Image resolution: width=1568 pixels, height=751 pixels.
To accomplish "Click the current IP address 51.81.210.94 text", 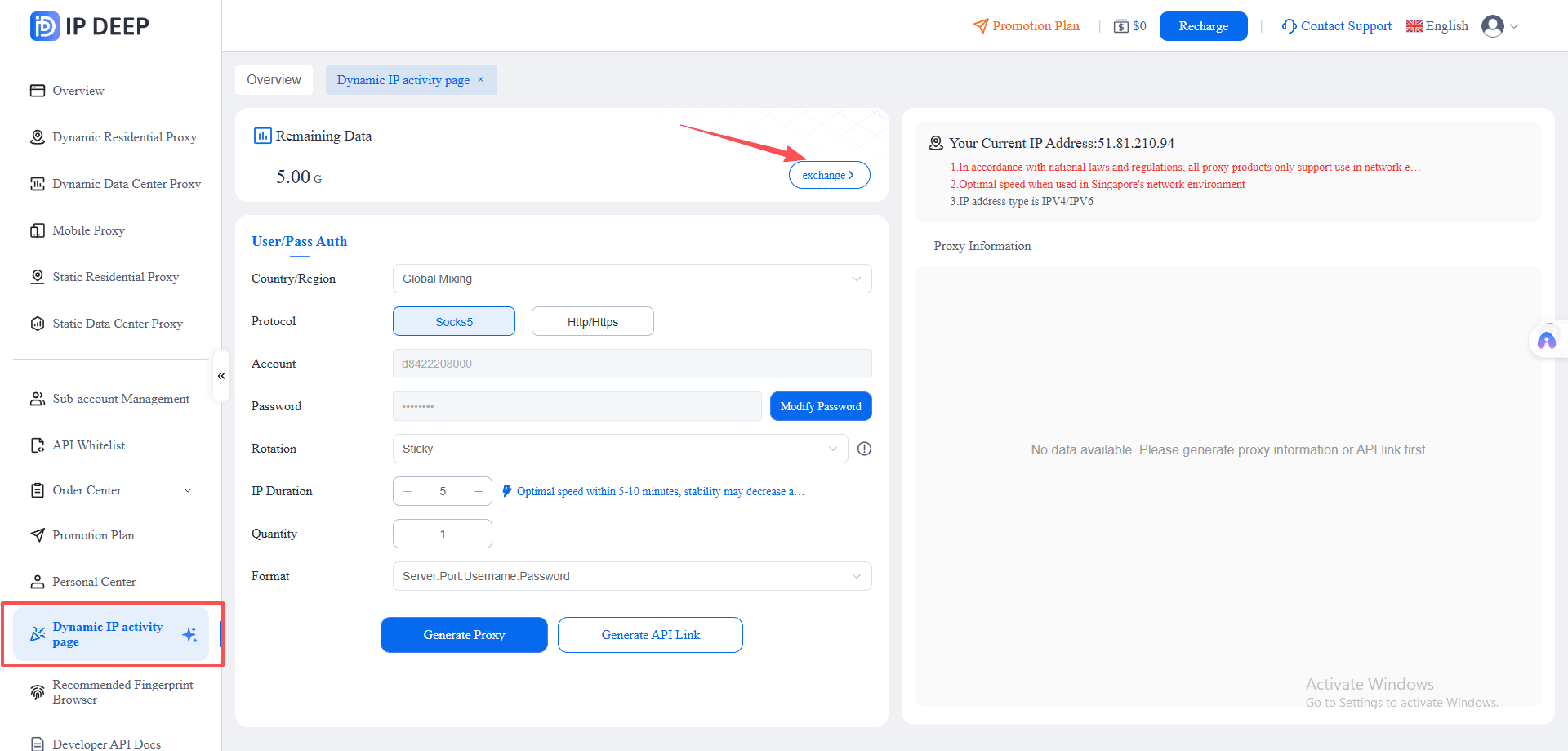I will (1136, 143).
